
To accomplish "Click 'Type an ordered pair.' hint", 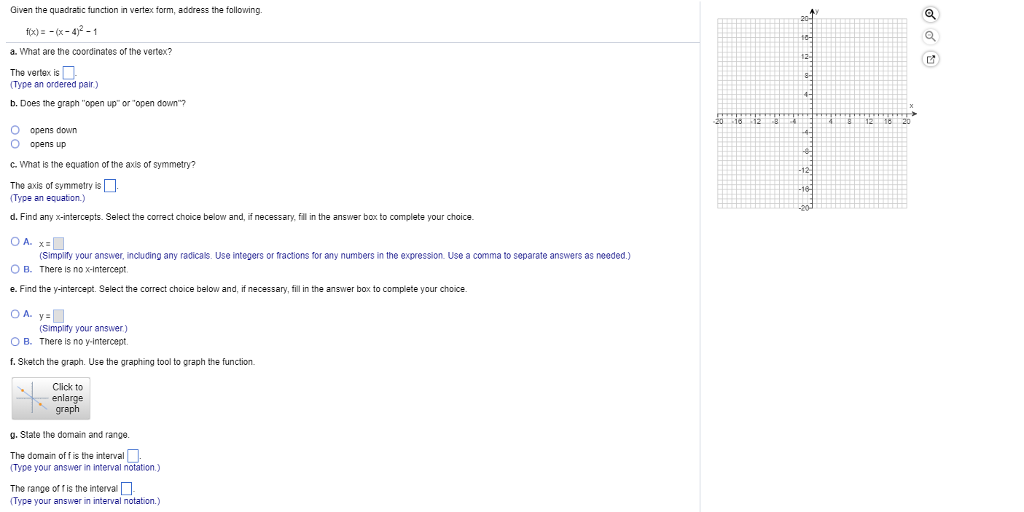I will pyautogui.click(x=54, y=85).
